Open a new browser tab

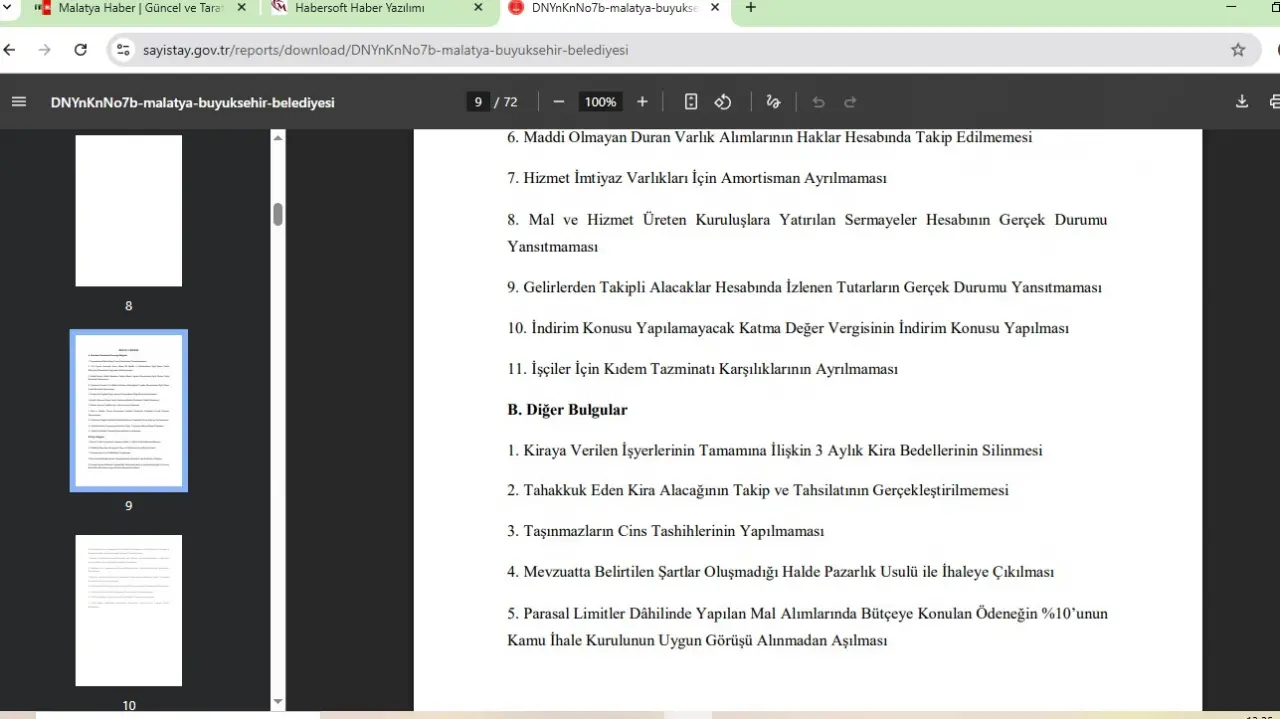click(x=751, y=8)
